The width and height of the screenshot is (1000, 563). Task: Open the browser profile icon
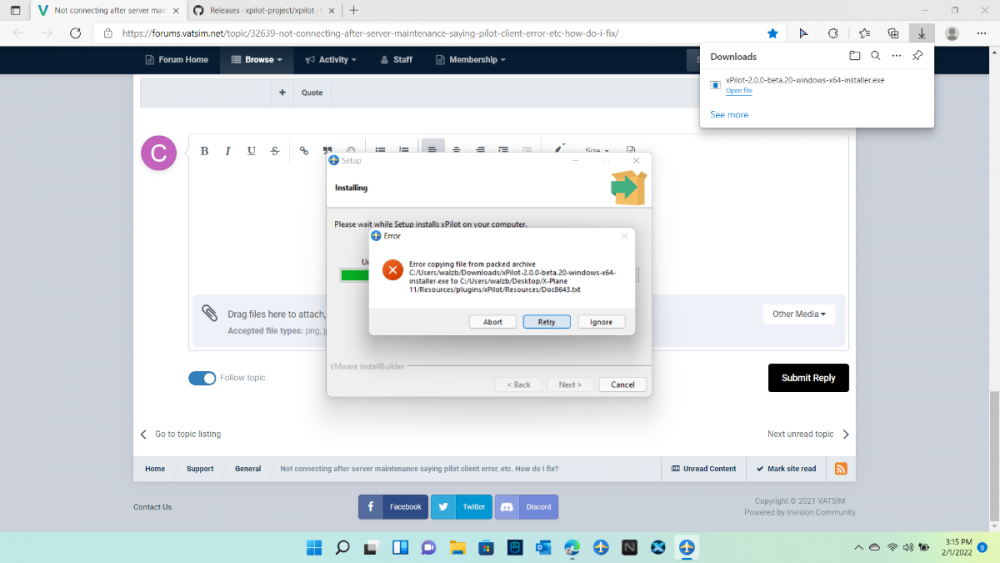(x=952, y=33)
